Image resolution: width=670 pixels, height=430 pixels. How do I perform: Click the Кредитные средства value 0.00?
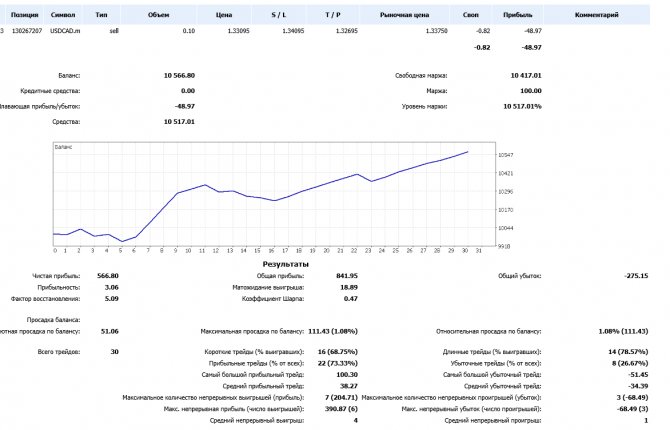pos(188,91)
